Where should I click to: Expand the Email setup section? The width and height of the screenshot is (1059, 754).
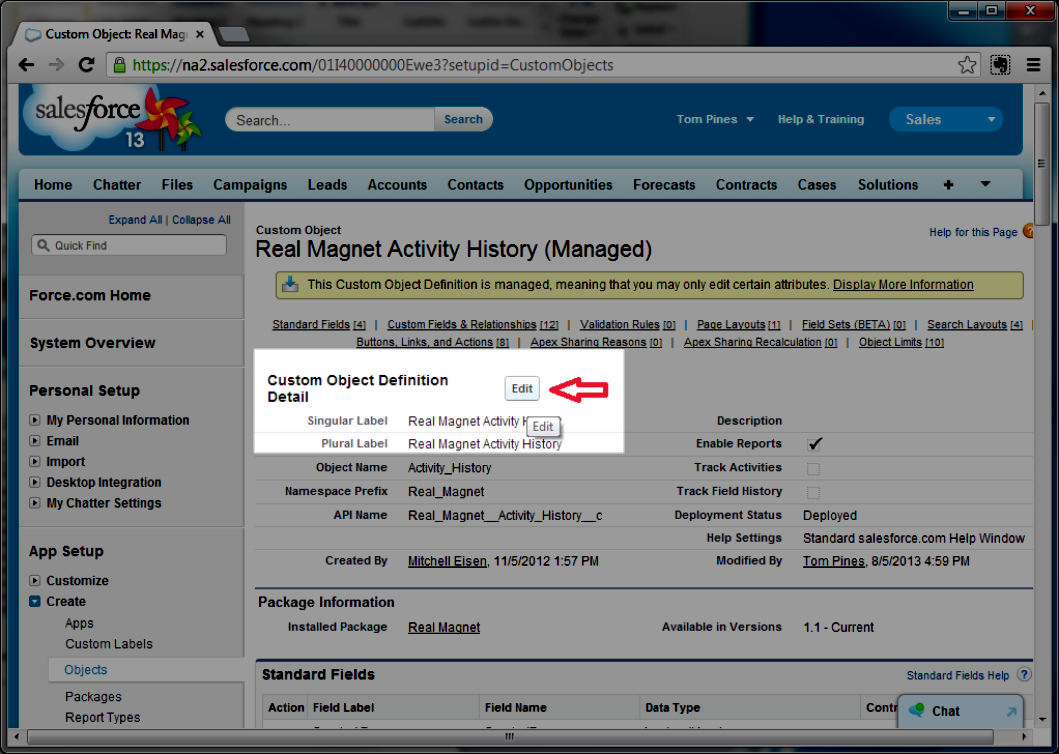(35, 441)
